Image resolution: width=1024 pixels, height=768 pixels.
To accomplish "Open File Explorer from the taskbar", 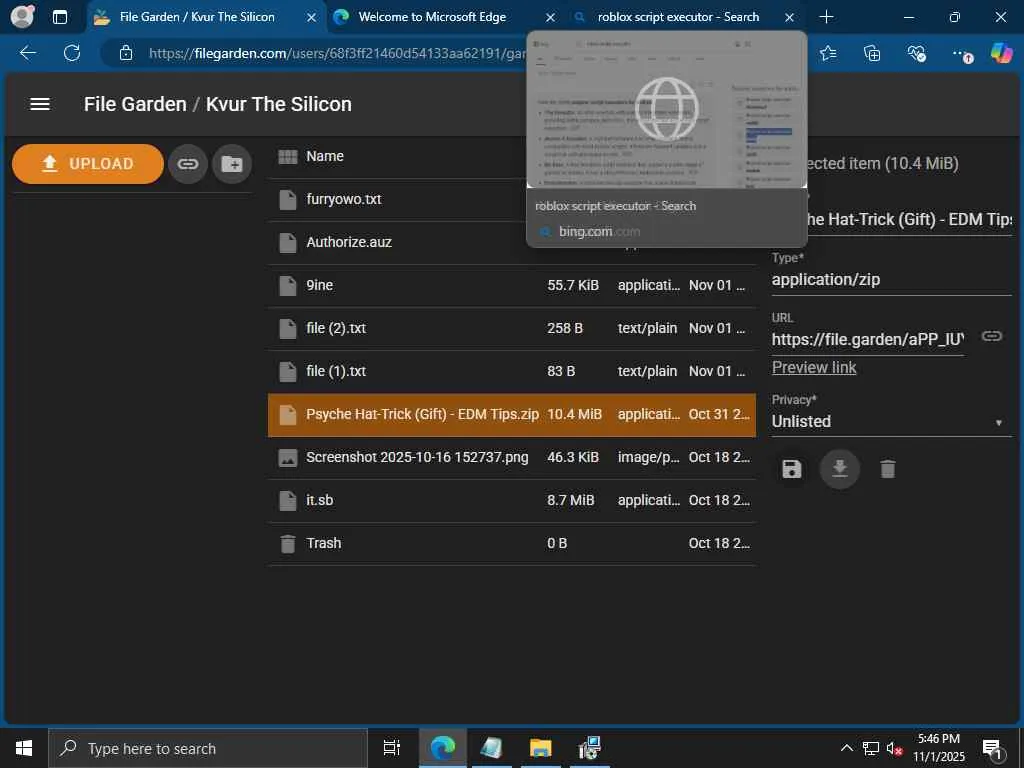I will [x=541, y=748].
